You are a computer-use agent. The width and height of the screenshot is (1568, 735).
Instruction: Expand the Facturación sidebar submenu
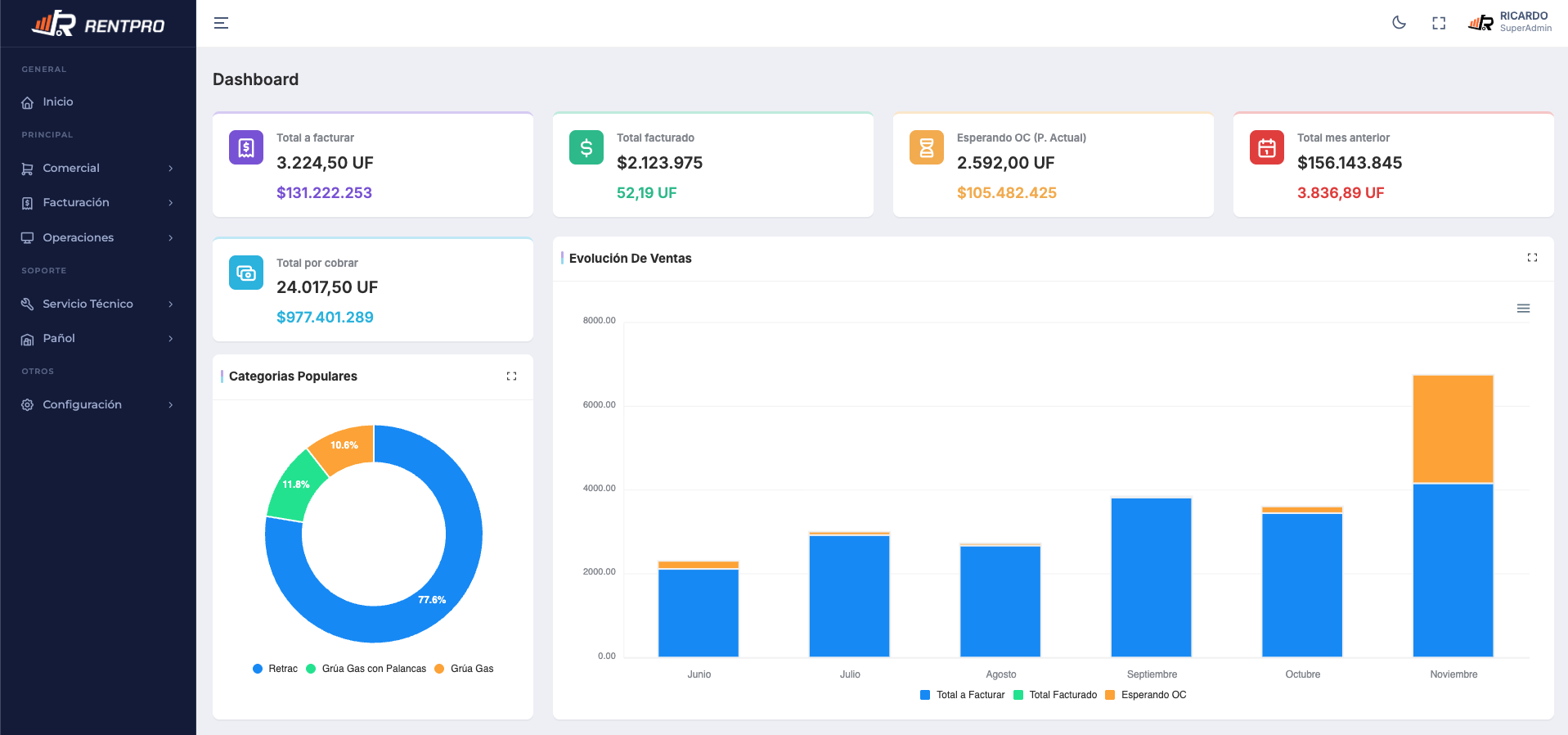tap(98, 202)
